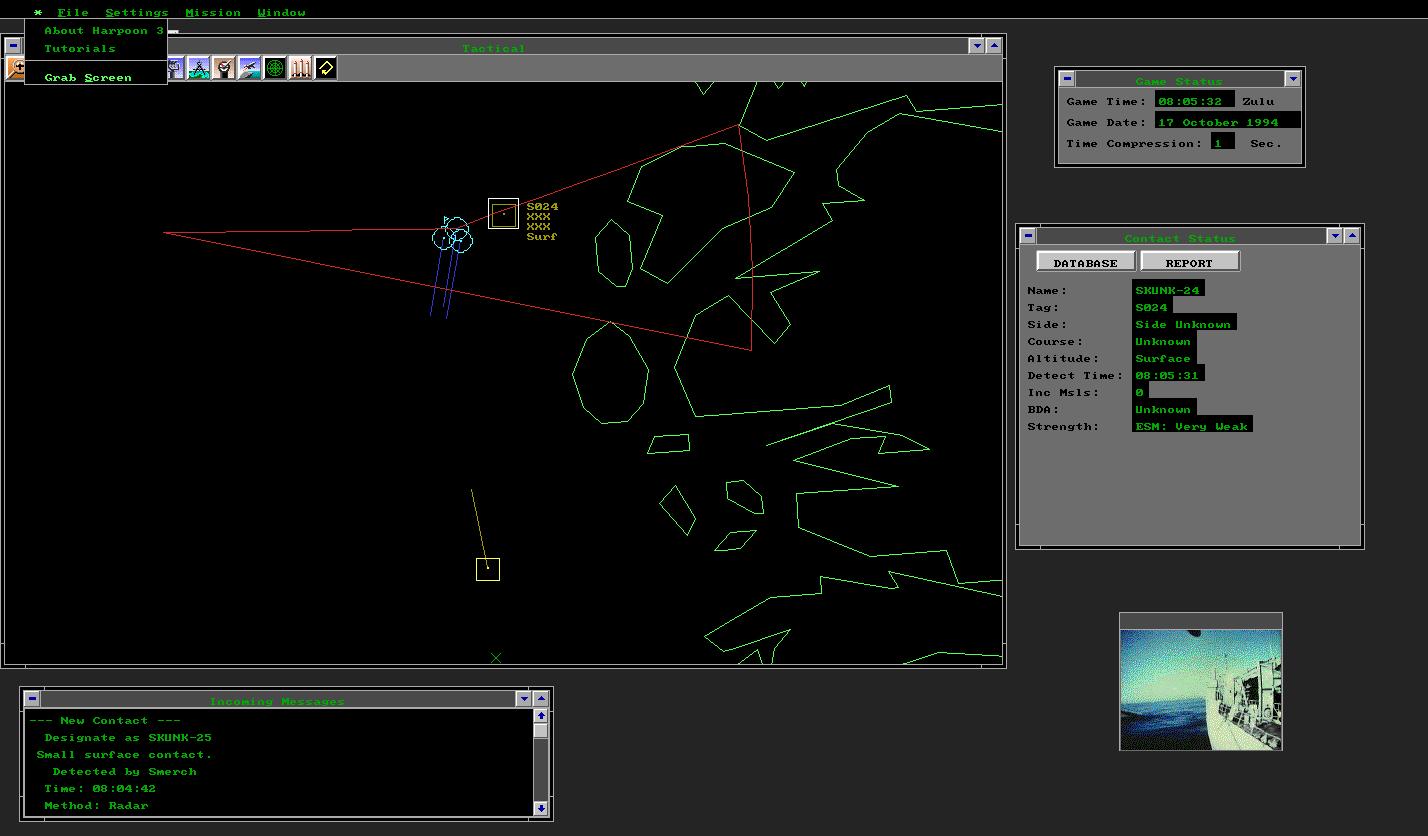
Task: Click the Incoming Messages dropdown arrow
Action: (522, 698)
